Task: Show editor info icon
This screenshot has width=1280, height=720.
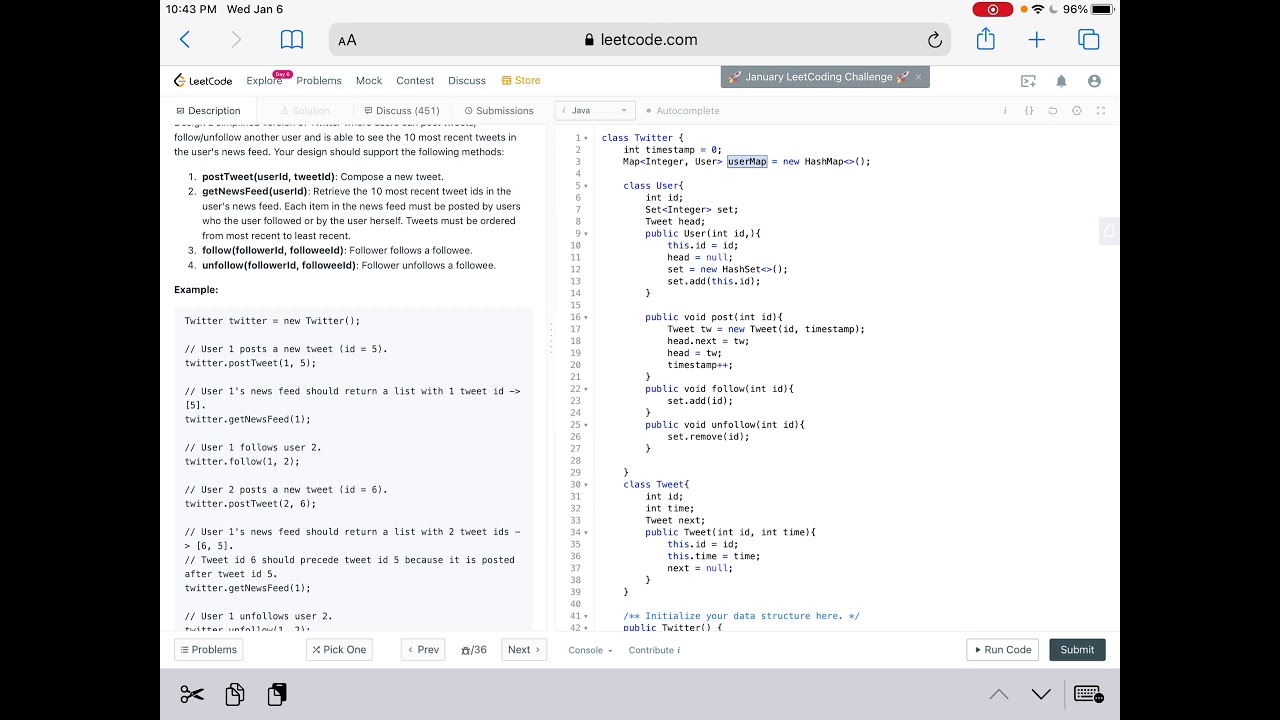Action: coord(1005,111)
